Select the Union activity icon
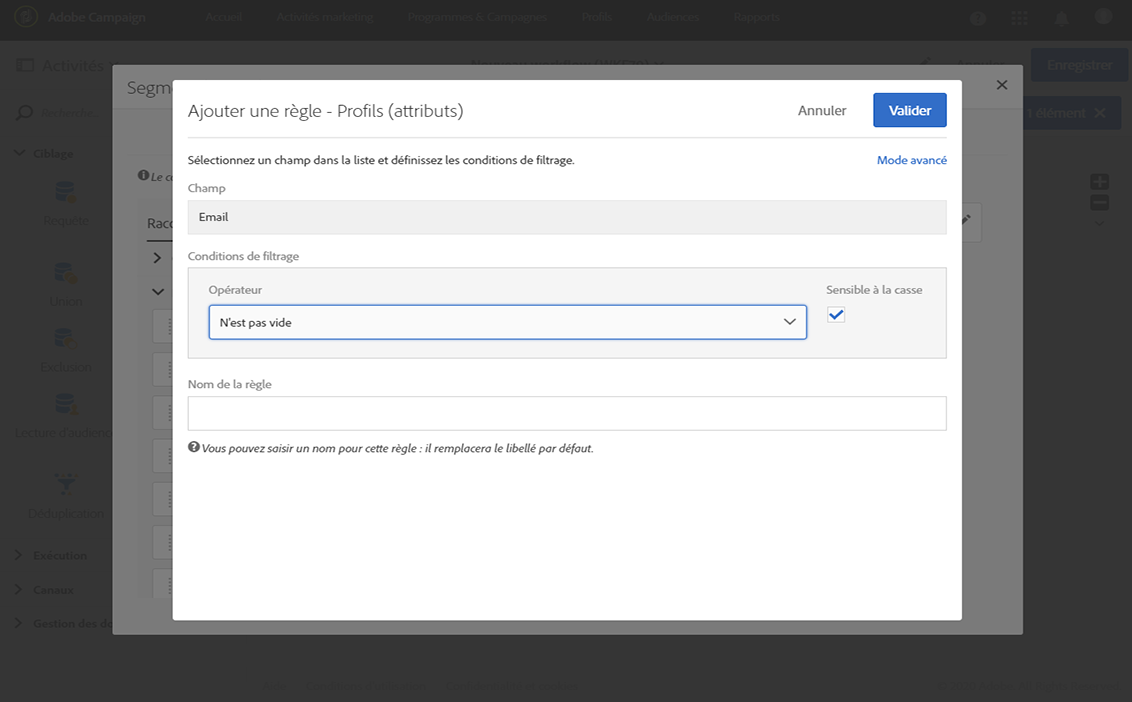 tap(66, 272)
